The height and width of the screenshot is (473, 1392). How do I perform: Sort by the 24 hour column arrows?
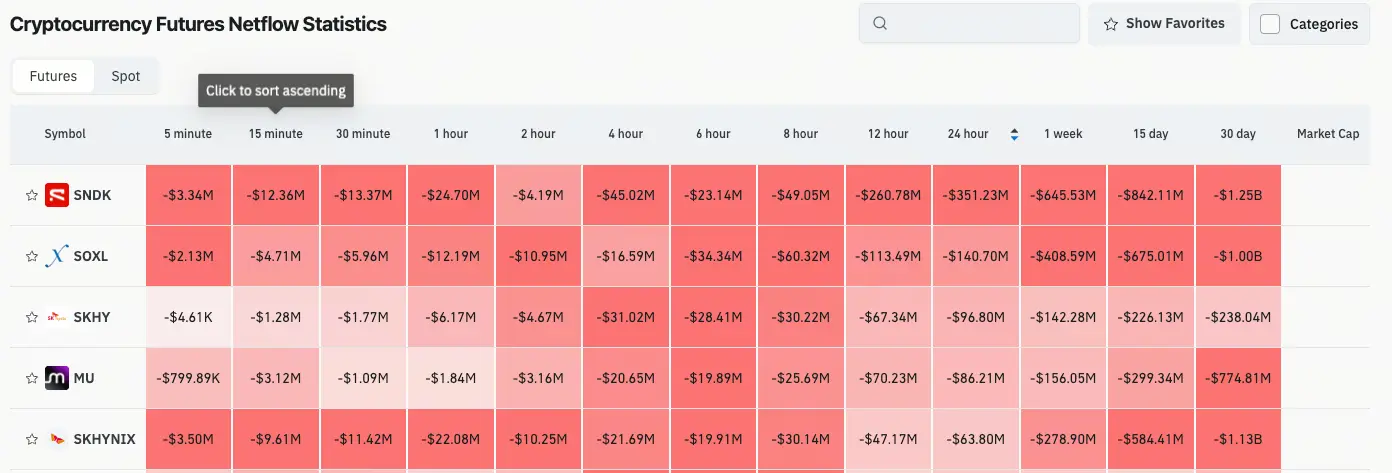[1015, 134]
